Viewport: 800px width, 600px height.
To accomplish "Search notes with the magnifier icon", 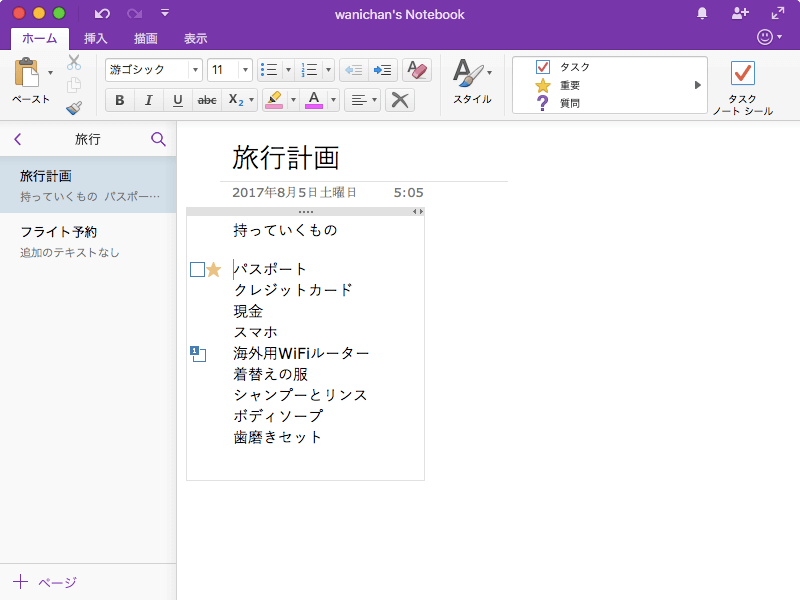I will tap(158, 139).
